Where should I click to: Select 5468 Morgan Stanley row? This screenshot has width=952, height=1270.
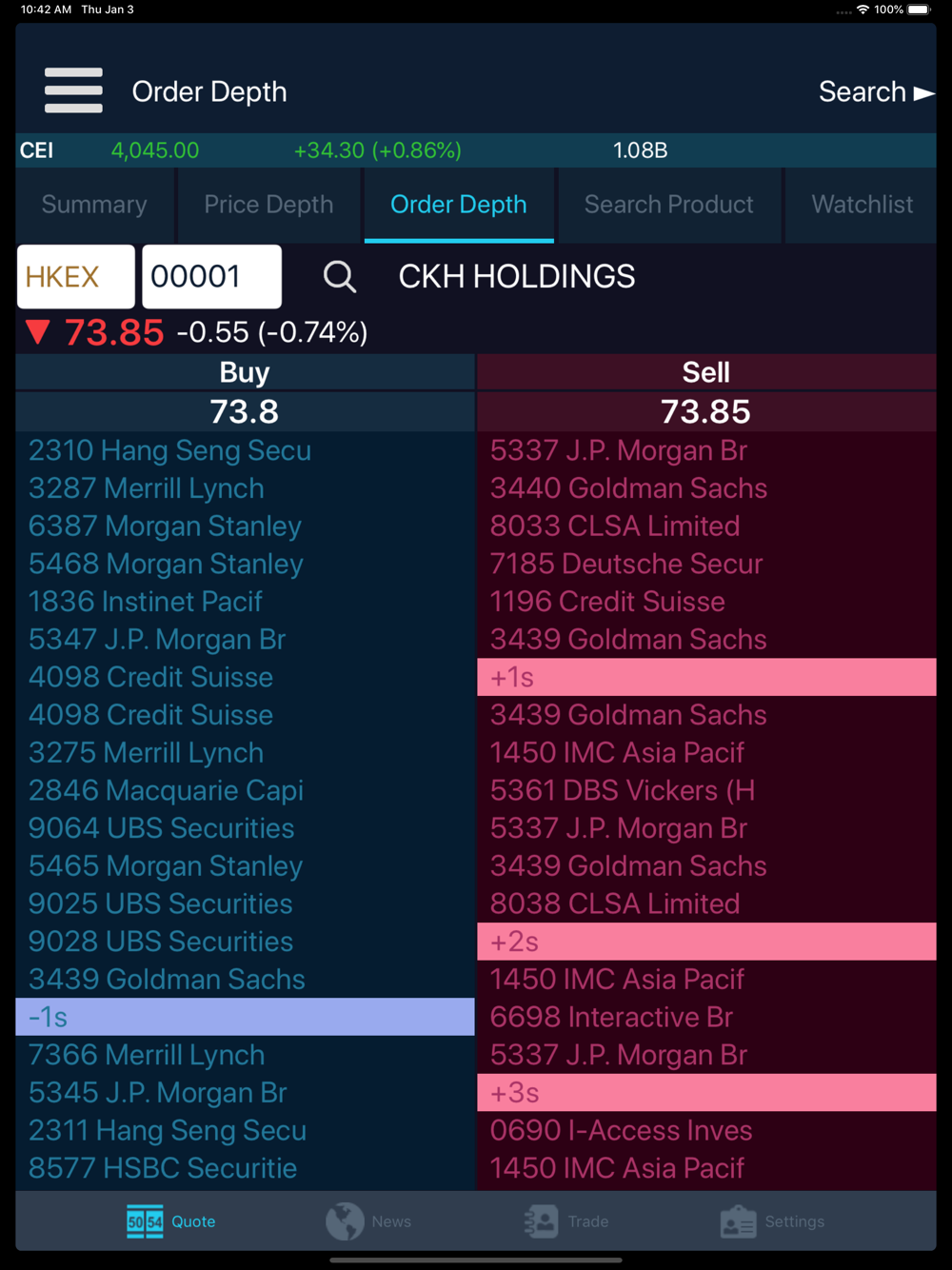coord(245,564)
